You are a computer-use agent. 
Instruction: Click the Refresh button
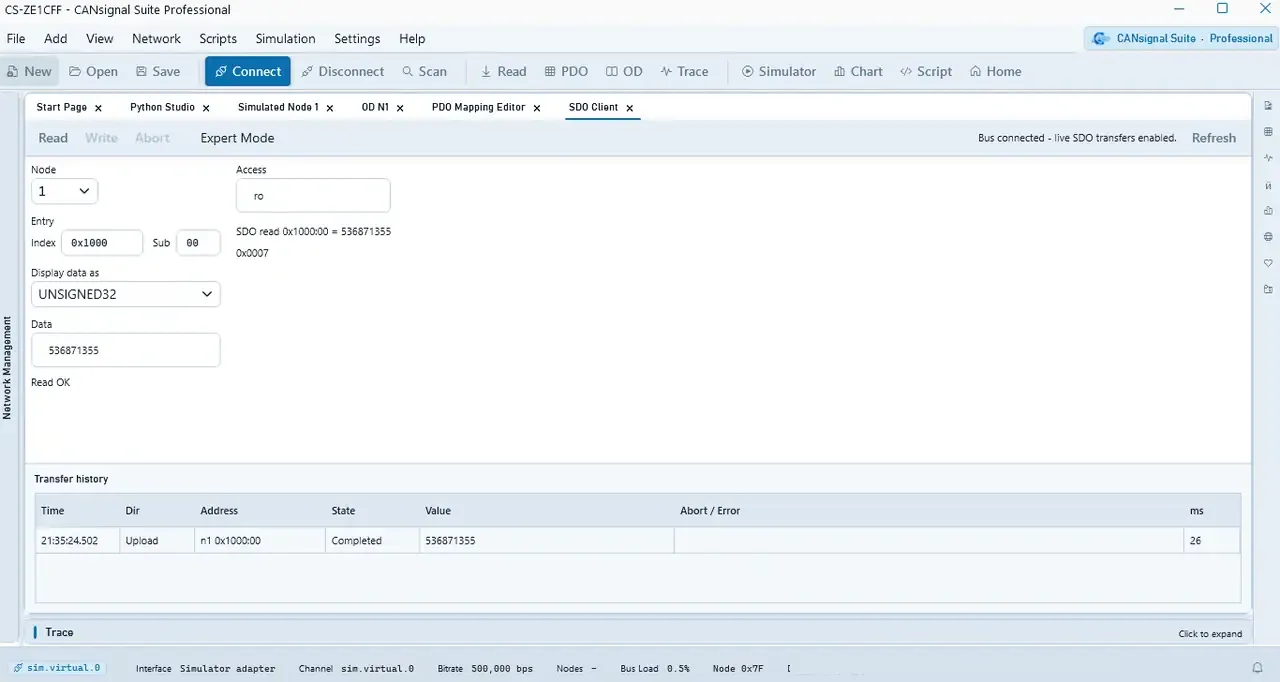click(1214, 138)
